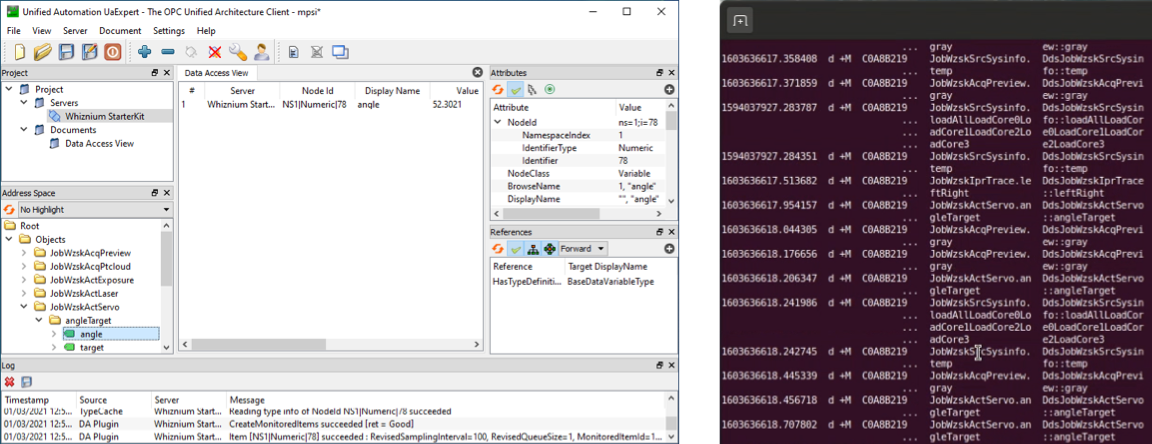Collapse the Project tree node
The image size is (1152, 444).
tap(8, 90)
